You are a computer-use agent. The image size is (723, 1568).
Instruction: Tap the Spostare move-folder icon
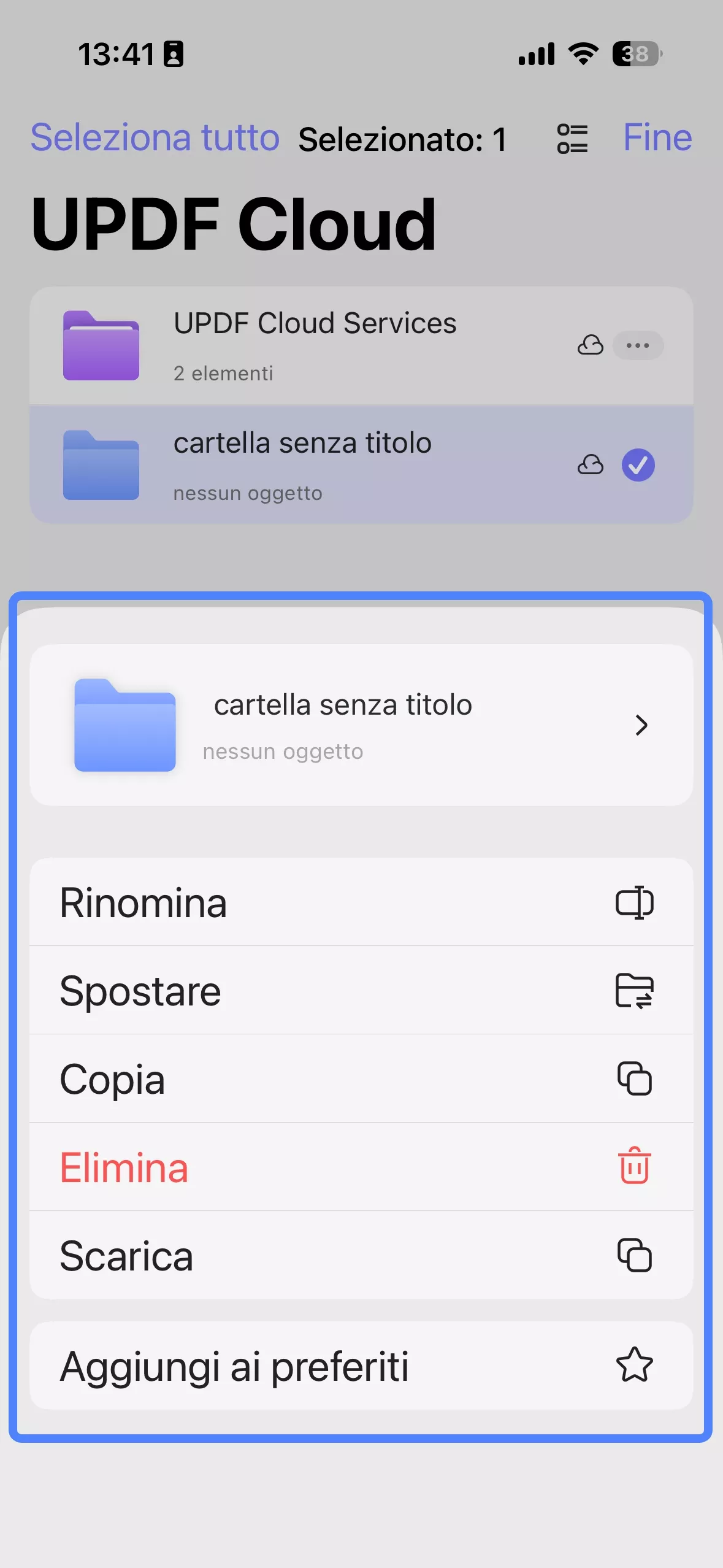(634, 991)
